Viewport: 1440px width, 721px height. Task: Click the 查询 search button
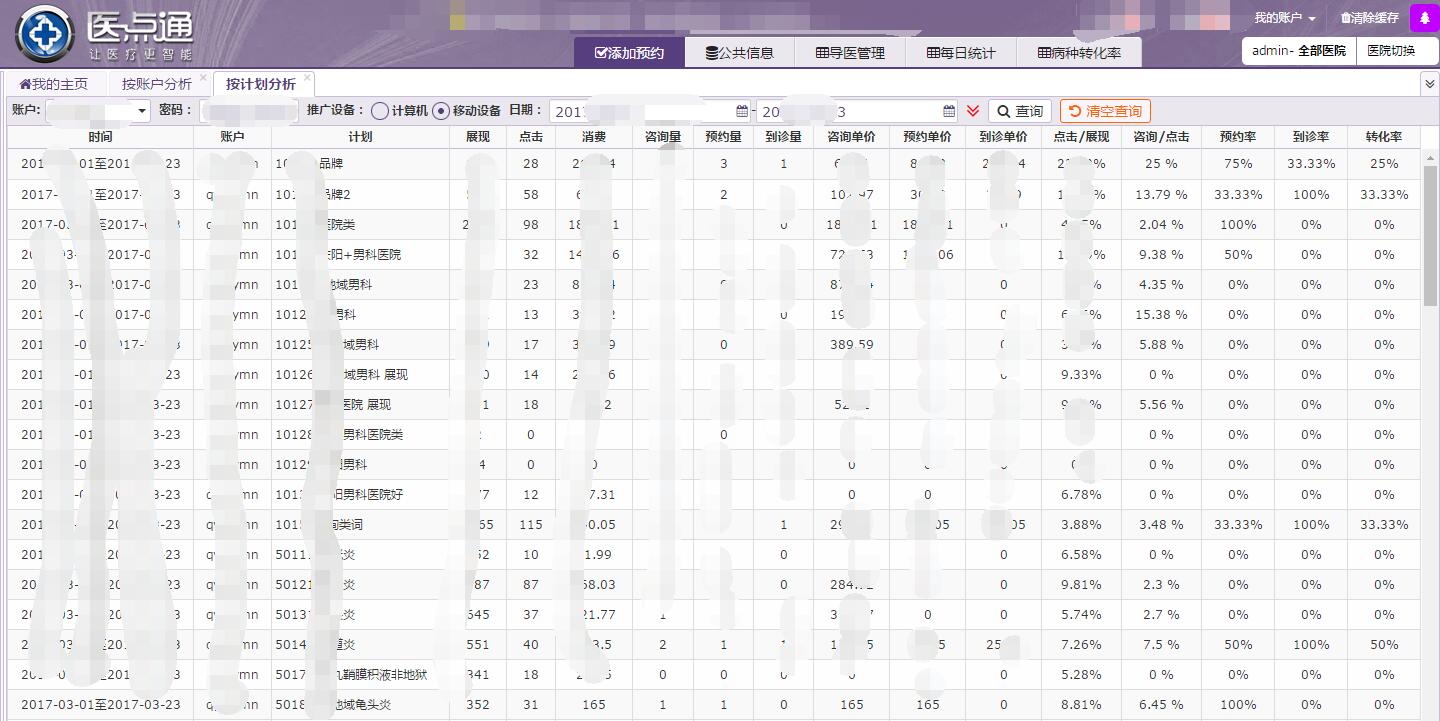coord(1019,111)
